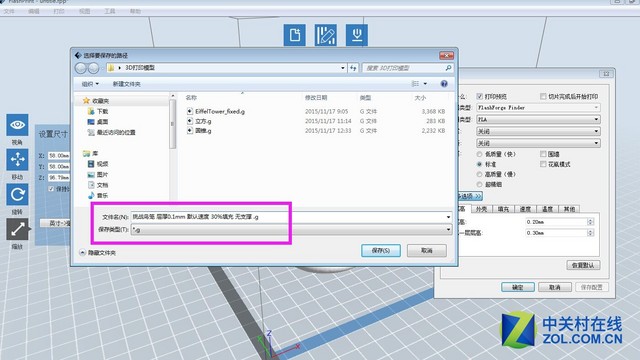Open the Downloads folder (下载)
640x360 pixels.
click(x=98, y=111)
